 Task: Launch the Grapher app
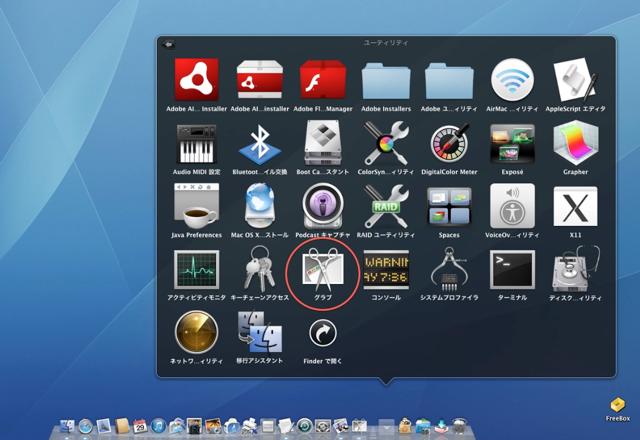pyautogui.click(x=575, y=144)
